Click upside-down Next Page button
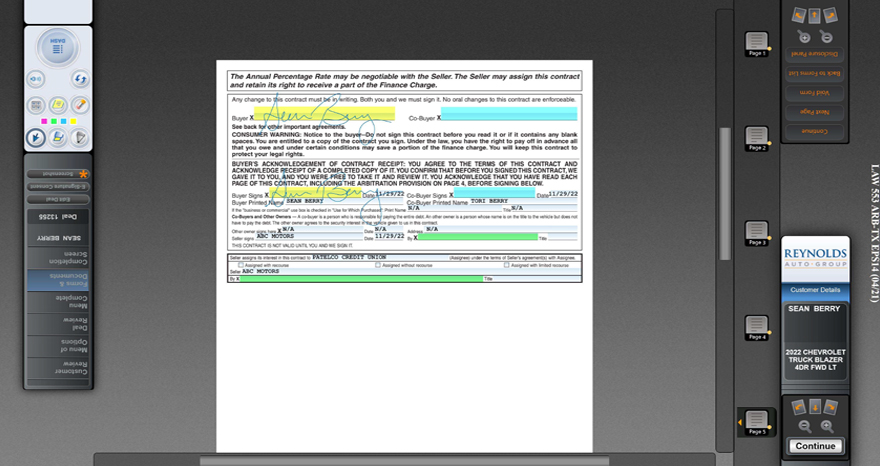Image resolution: width=880 pixels, height=466 pixels. coord(814,112)
